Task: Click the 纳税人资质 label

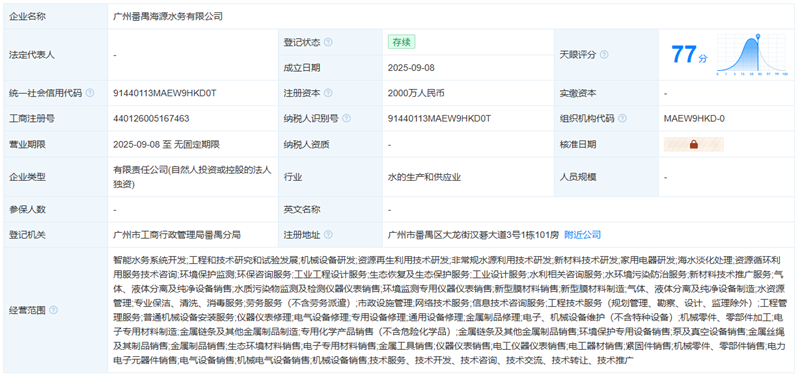Action: click(x=307, y=144)
